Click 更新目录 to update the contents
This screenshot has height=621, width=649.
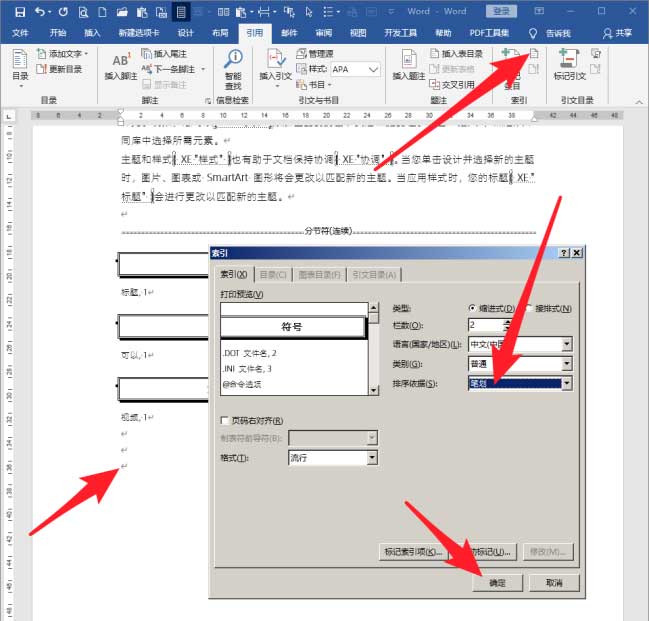[x=59, y=69]
